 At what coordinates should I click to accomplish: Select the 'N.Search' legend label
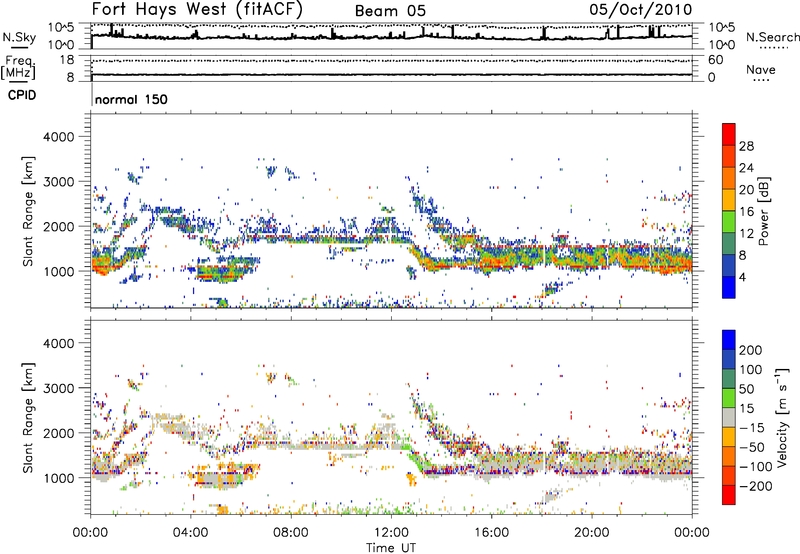tap(772, 37)
